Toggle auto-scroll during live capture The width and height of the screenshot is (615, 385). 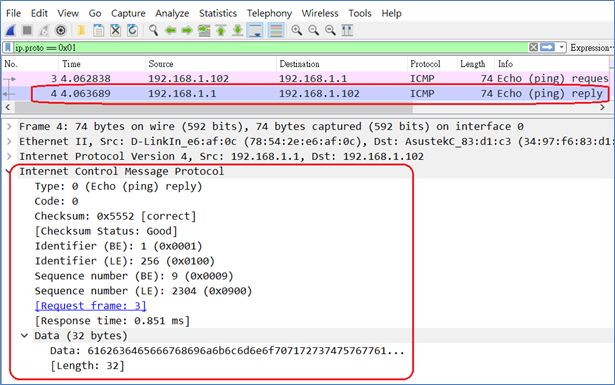click(x=255, y=30)
